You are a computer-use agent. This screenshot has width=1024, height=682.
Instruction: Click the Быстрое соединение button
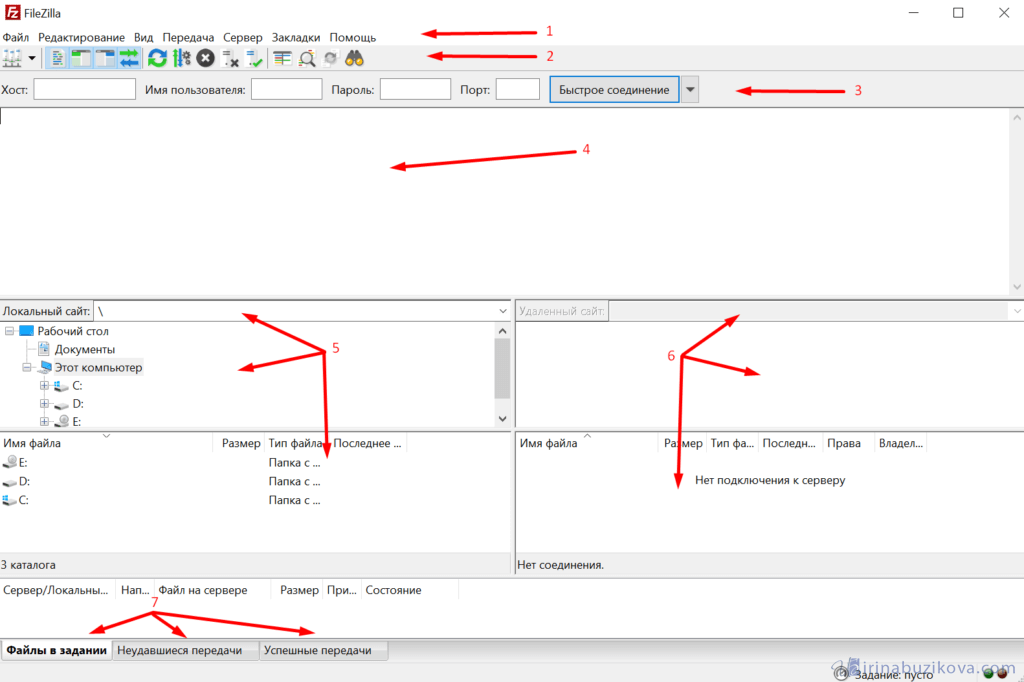[x=614, y=90]
